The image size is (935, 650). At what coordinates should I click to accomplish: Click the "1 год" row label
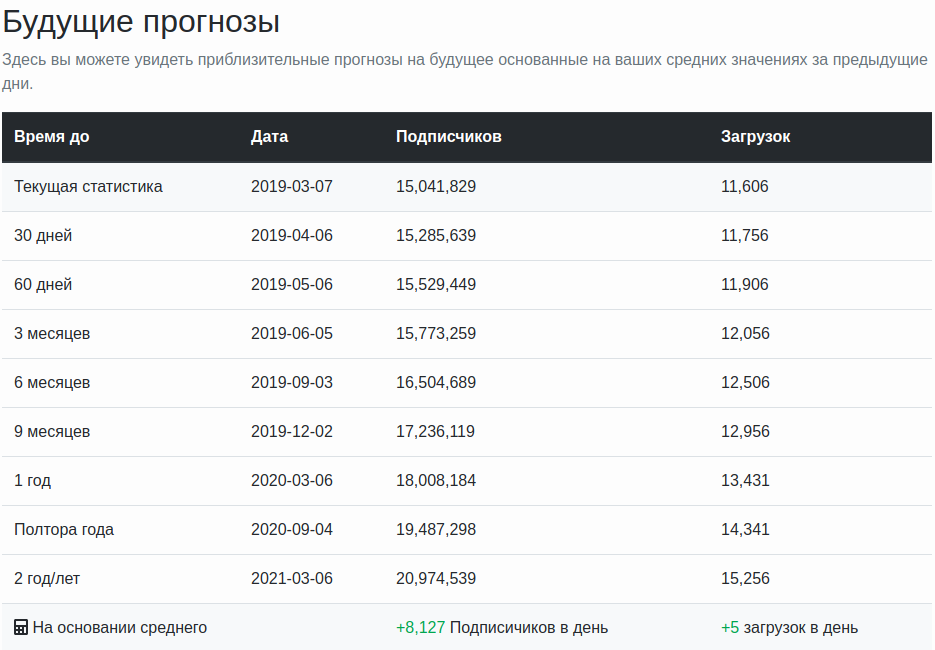33,481
